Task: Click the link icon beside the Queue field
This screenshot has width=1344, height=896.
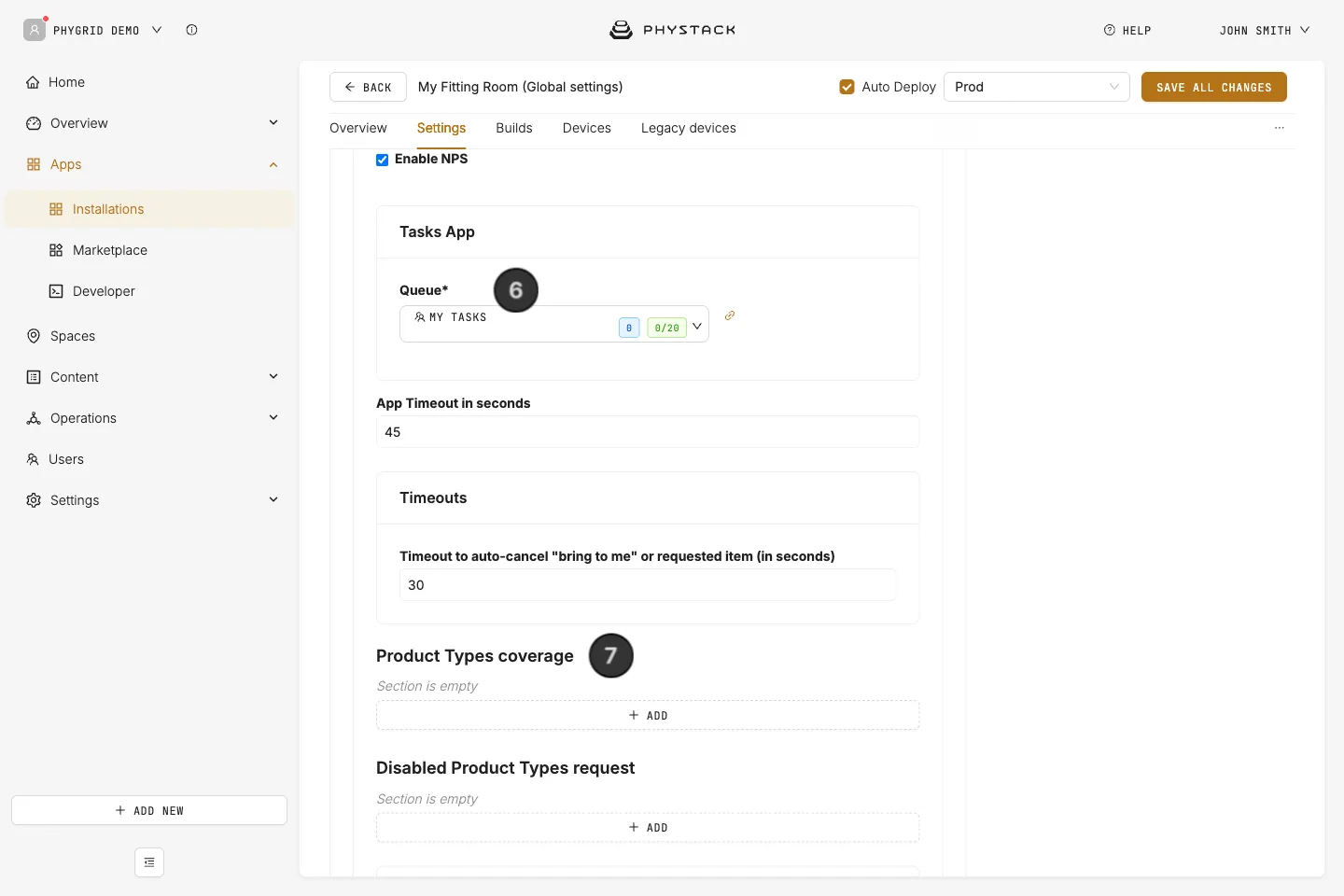Action: [730, 315]
